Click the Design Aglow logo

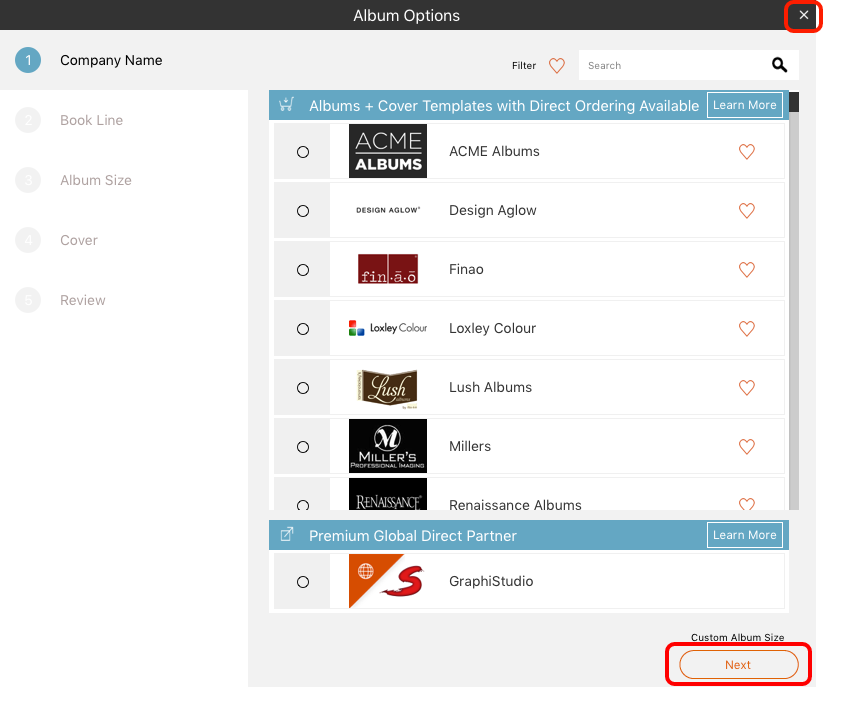[388, 210]
